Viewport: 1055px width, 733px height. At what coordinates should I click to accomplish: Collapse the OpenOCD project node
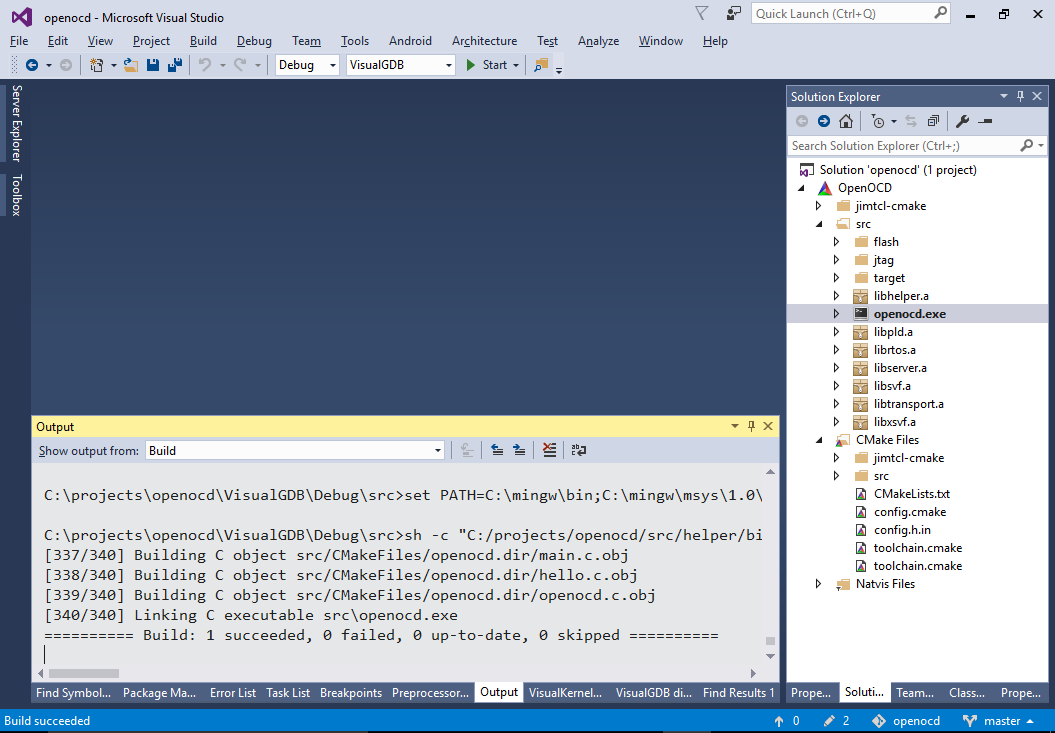point(801,188)
